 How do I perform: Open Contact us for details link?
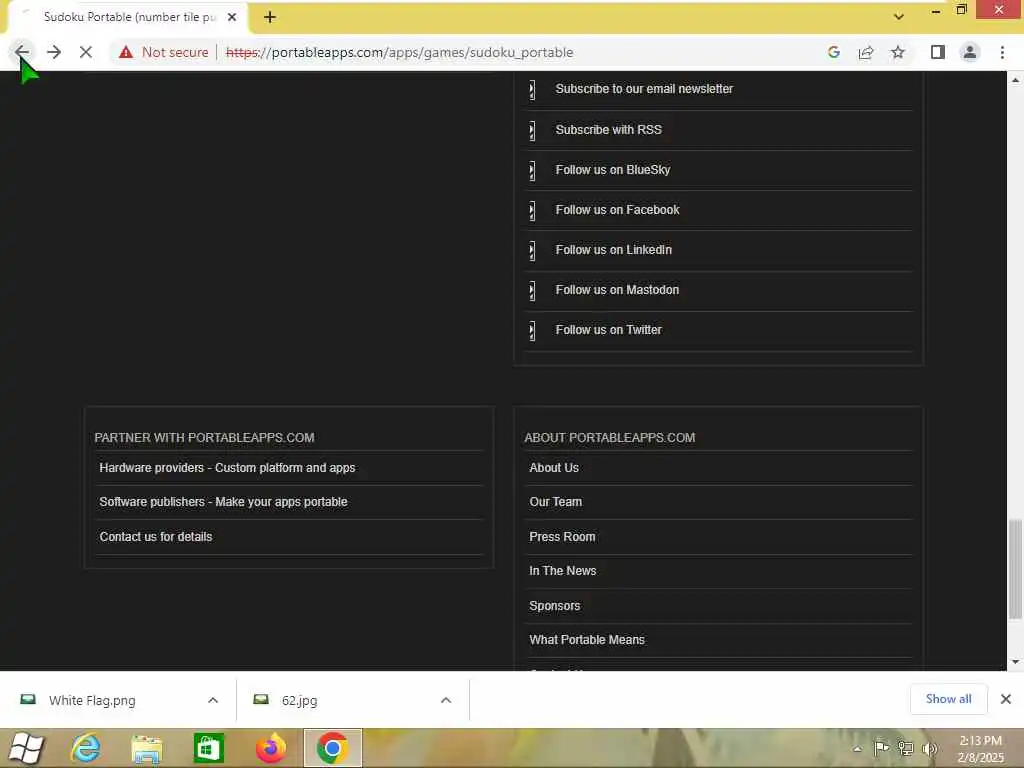pyautogui.click(x=156, y=536)
